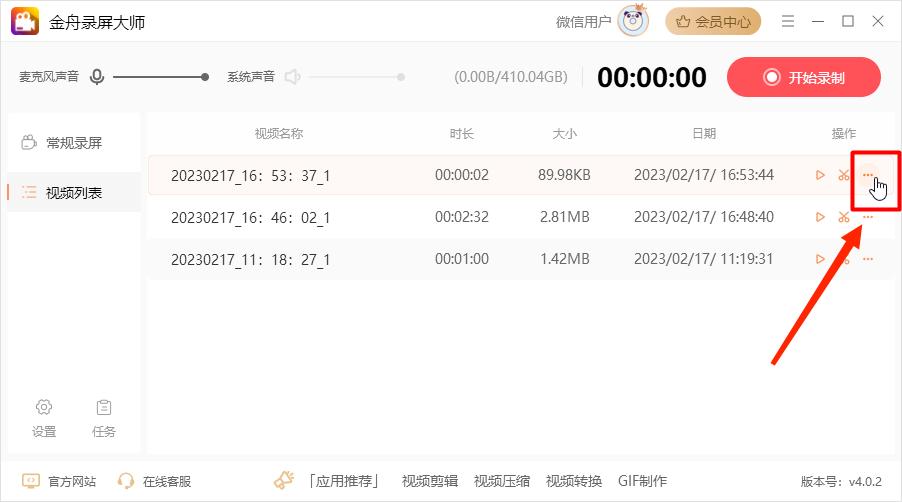The height and width of the screenshot is (502, 902).
Task: Open 官方网站 official website link
Action: (x=72, y=481)
